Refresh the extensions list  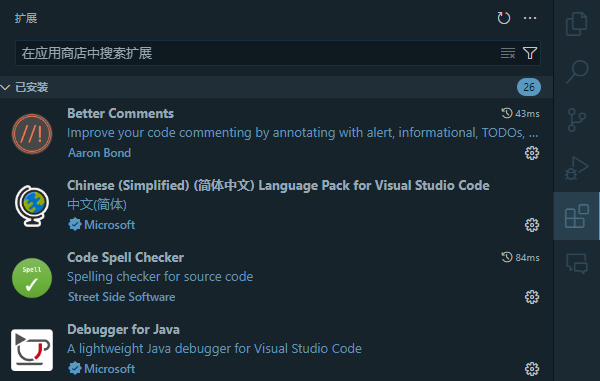tap(504, 18)
